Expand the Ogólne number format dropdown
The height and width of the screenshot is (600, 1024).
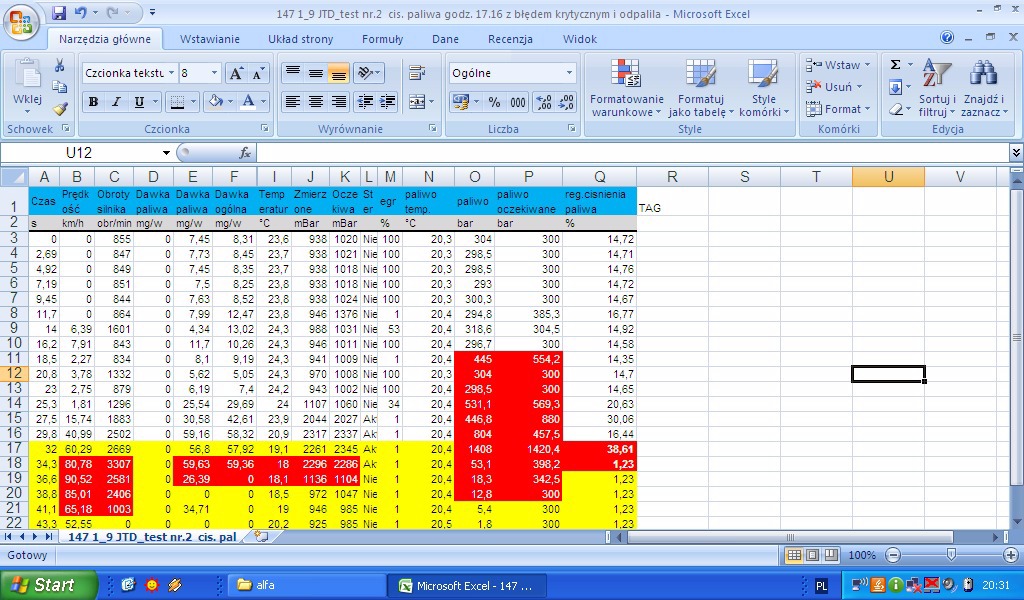(x=570, y=74)
